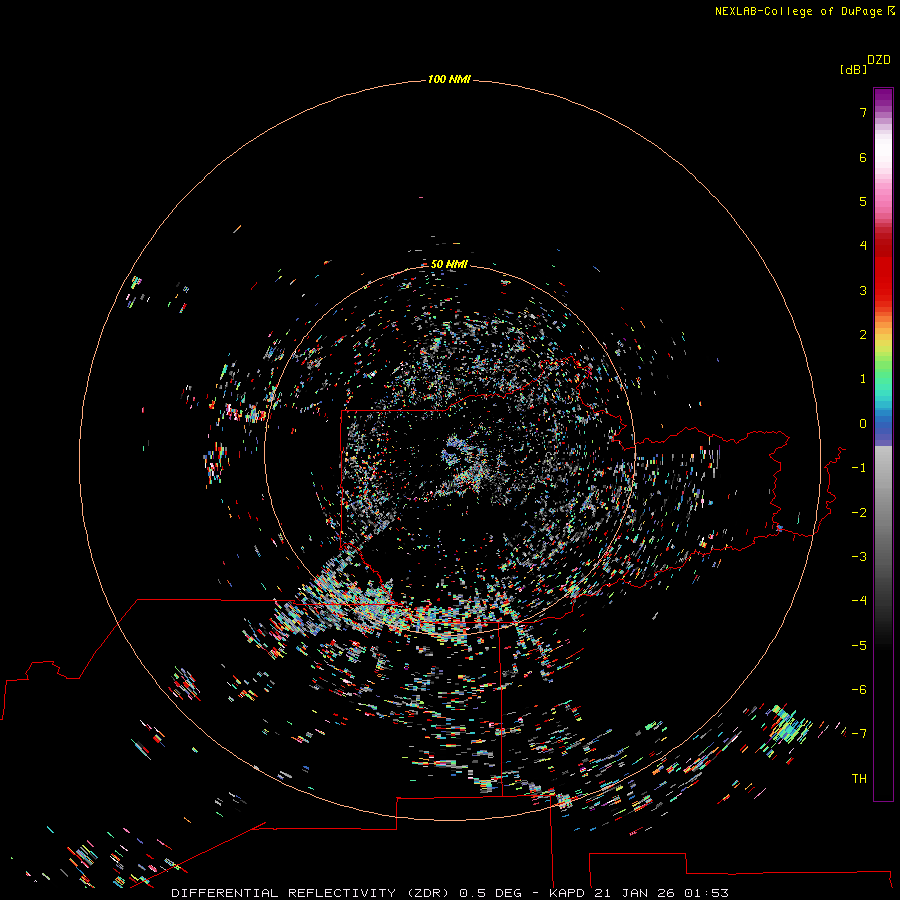
Task: Click the 4 value on the color scale
Action: (863, 246)
